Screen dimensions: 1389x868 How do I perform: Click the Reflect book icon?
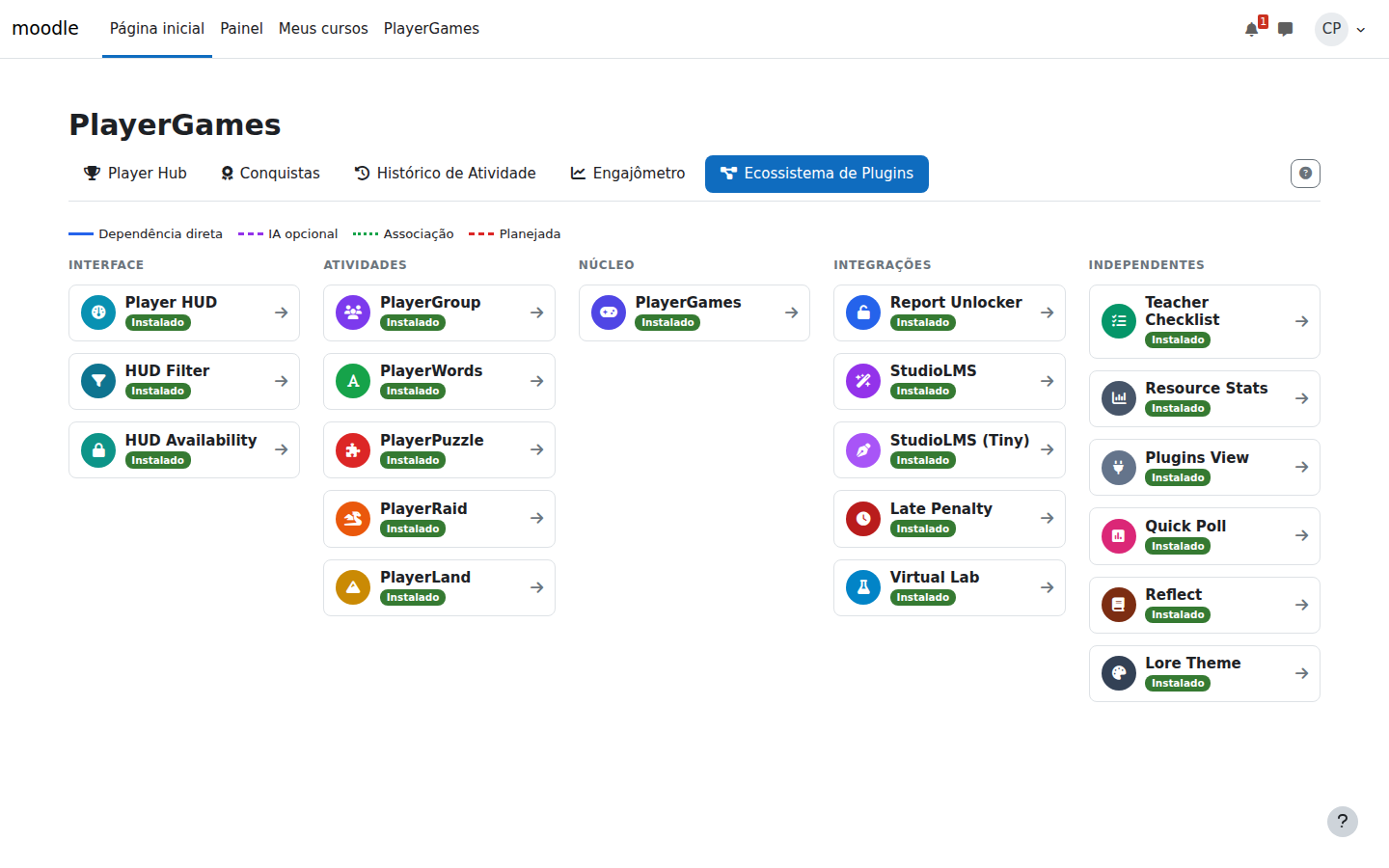tap(1119, 605)
